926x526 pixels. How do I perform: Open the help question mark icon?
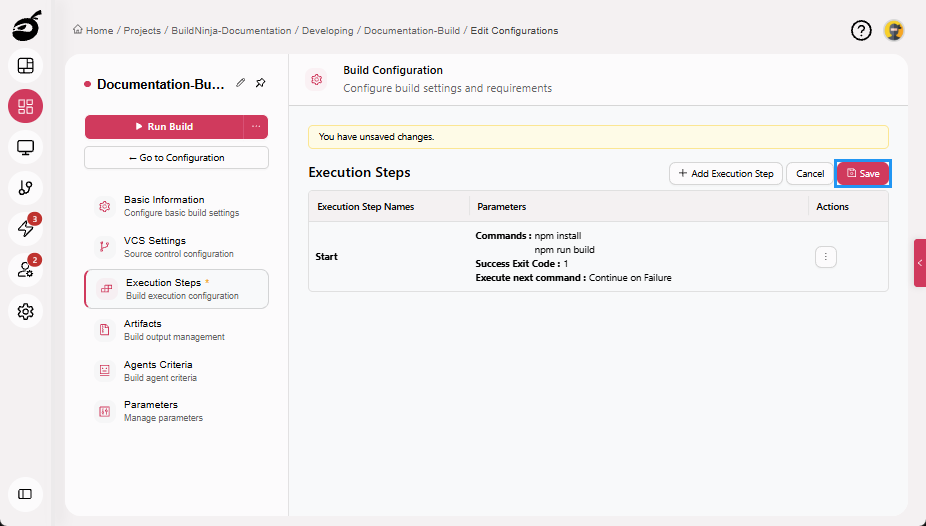tap(861, 31)
